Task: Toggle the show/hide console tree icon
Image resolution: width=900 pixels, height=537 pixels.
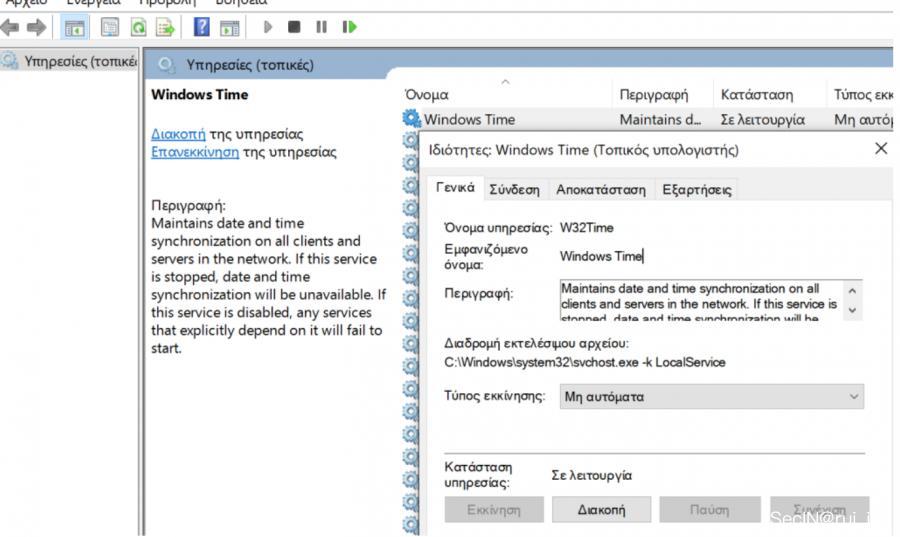Action: tap(75, 28)
